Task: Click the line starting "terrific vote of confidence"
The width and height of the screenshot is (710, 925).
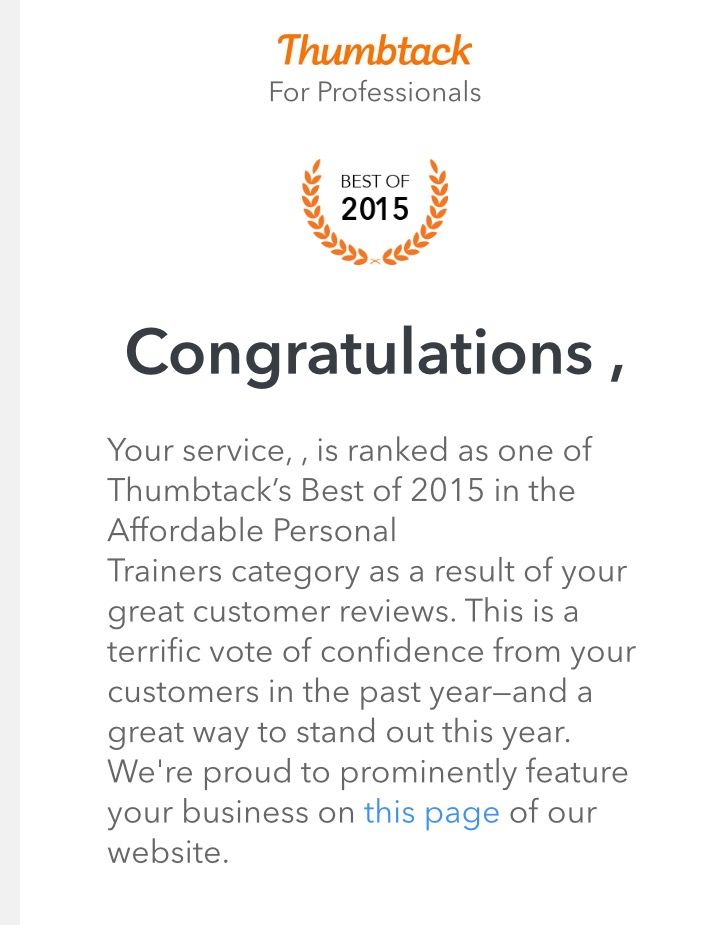Action: tap(371, 651)
